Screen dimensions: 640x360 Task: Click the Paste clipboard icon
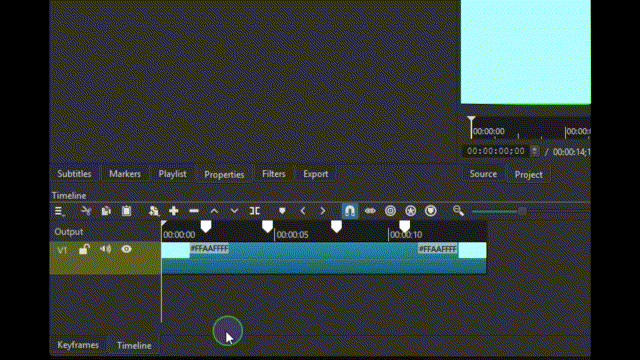coord(127,211)
